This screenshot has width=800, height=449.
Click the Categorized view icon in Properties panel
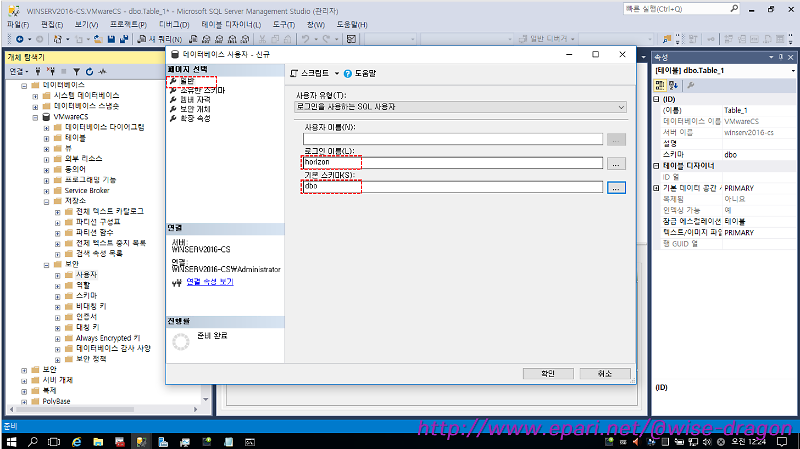660,85
